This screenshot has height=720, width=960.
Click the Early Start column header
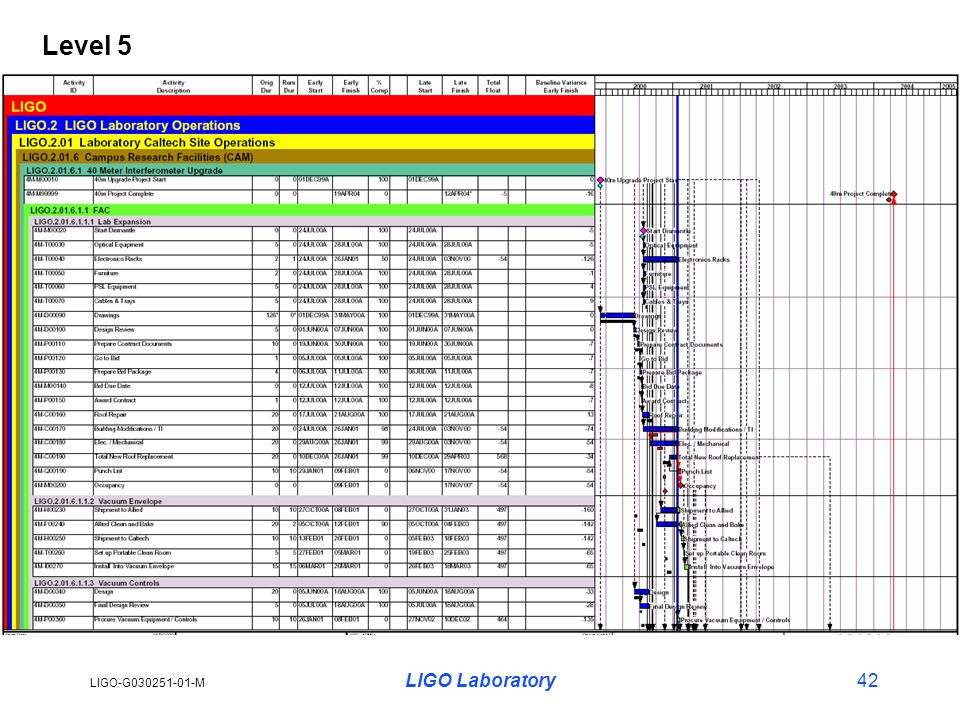315,86
